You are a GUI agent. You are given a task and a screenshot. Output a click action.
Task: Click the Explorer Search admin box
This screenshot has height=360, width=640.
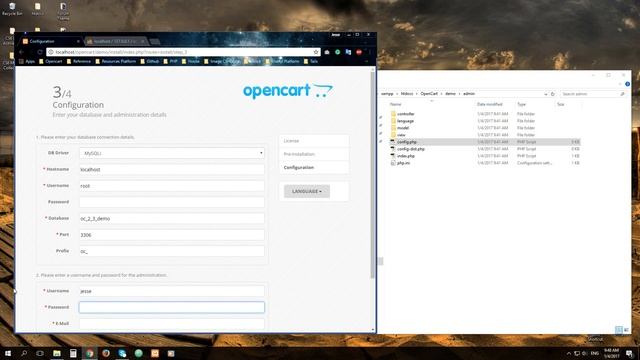(x=593, y=94)
